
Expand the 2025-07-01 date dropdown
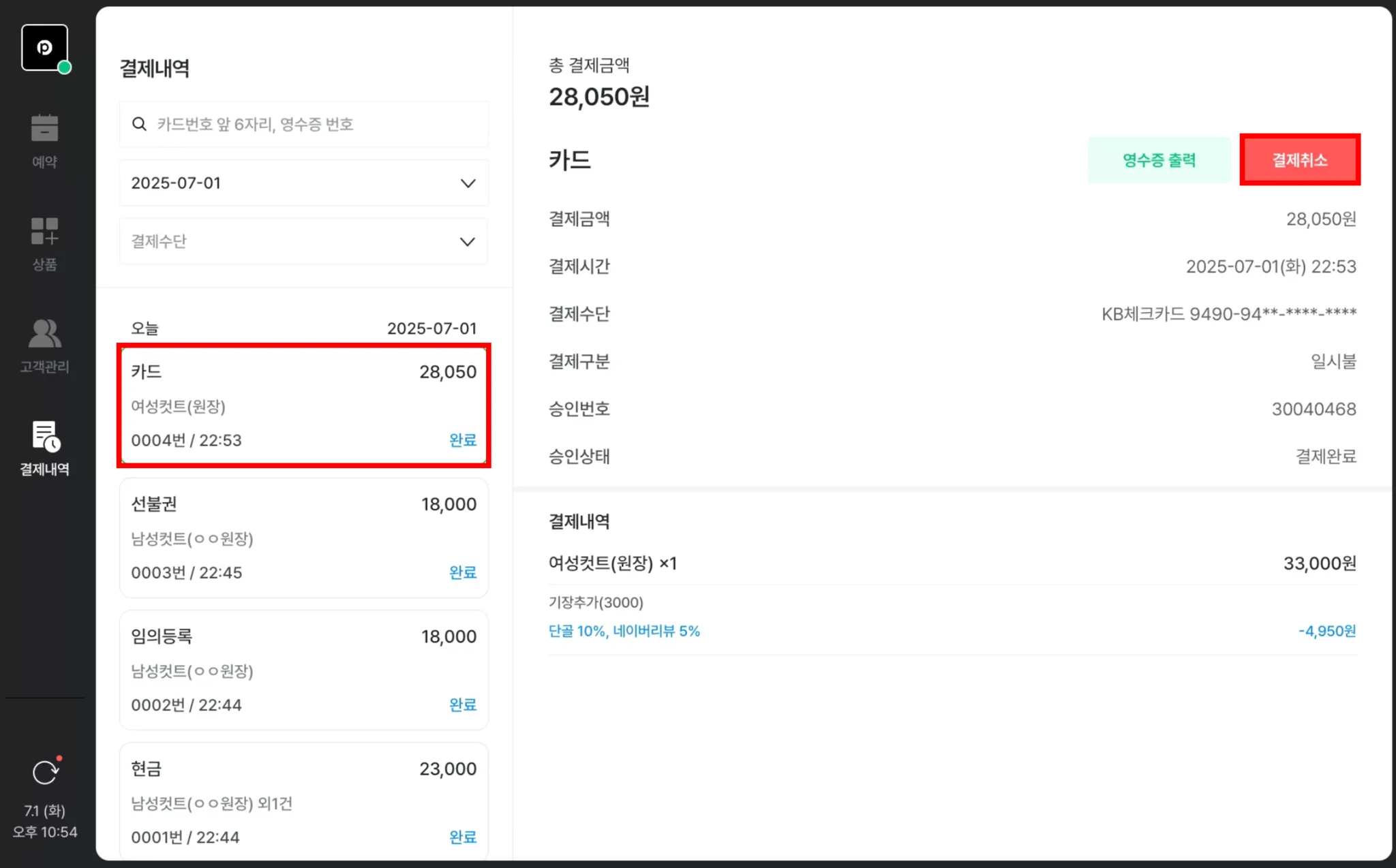303,183
